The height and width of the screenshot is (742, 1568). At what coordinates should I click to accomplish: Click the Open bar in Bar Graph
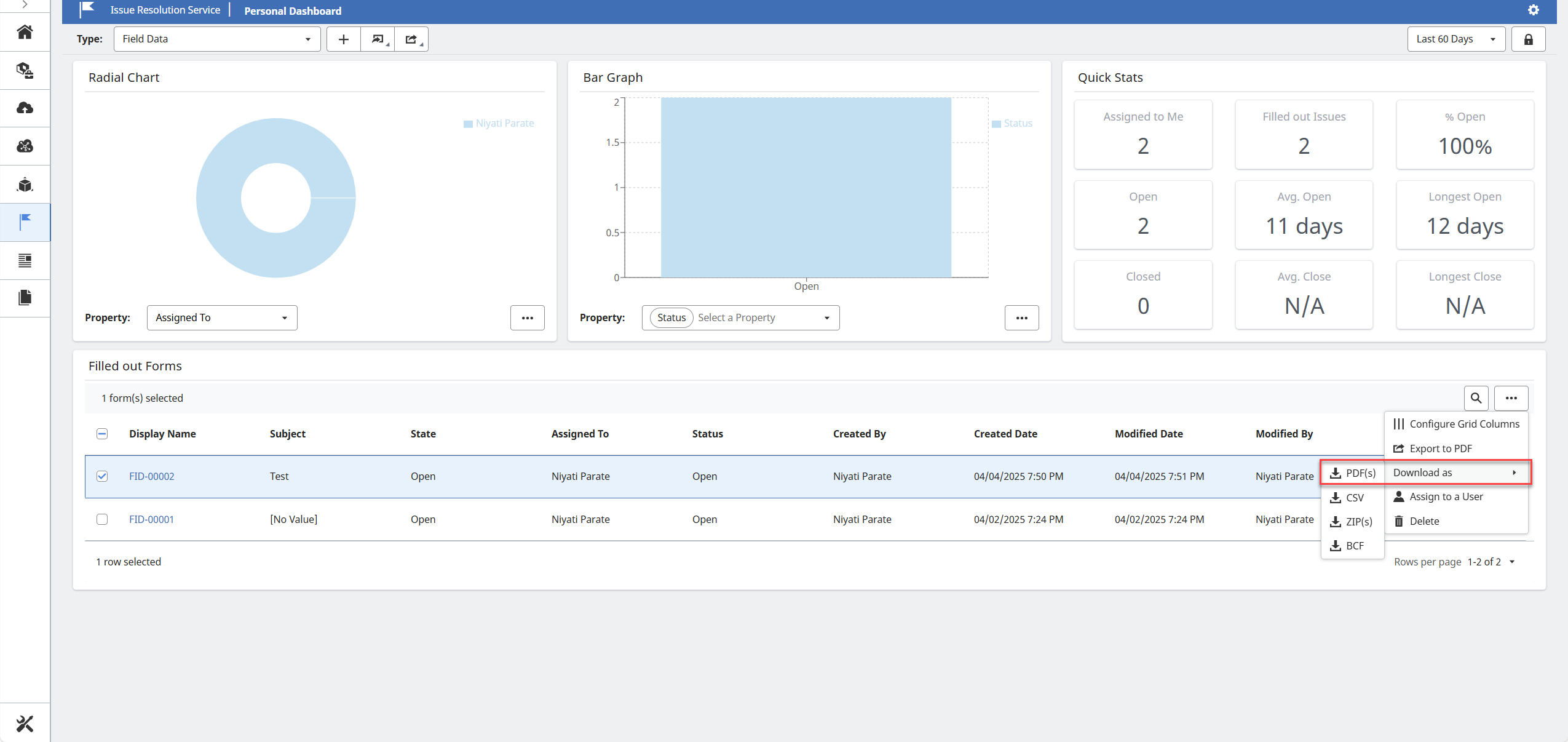[x=806, y=187]
